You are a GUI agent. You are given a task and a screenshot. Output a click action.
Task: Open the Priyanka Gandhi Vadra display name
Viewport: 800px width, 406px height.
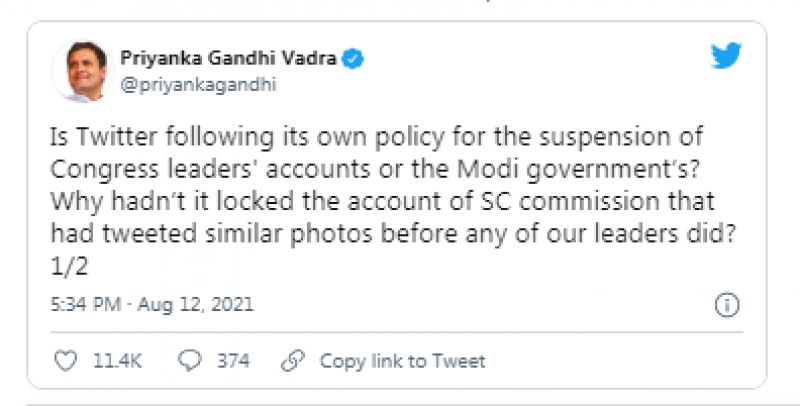(x=228, y=59)
